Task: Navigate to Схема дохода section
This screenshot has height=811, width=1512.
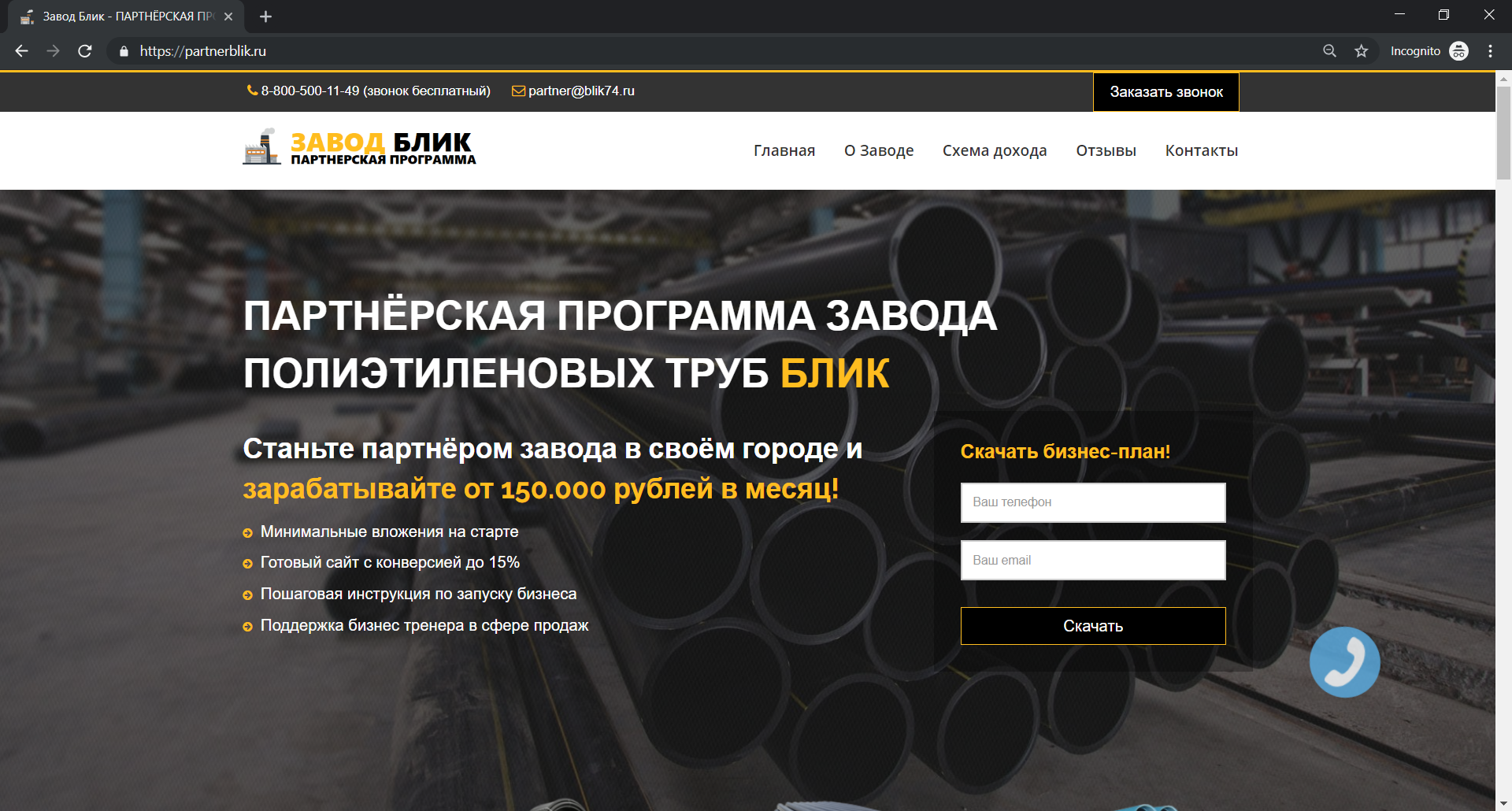Action: (x=995, y=150)
